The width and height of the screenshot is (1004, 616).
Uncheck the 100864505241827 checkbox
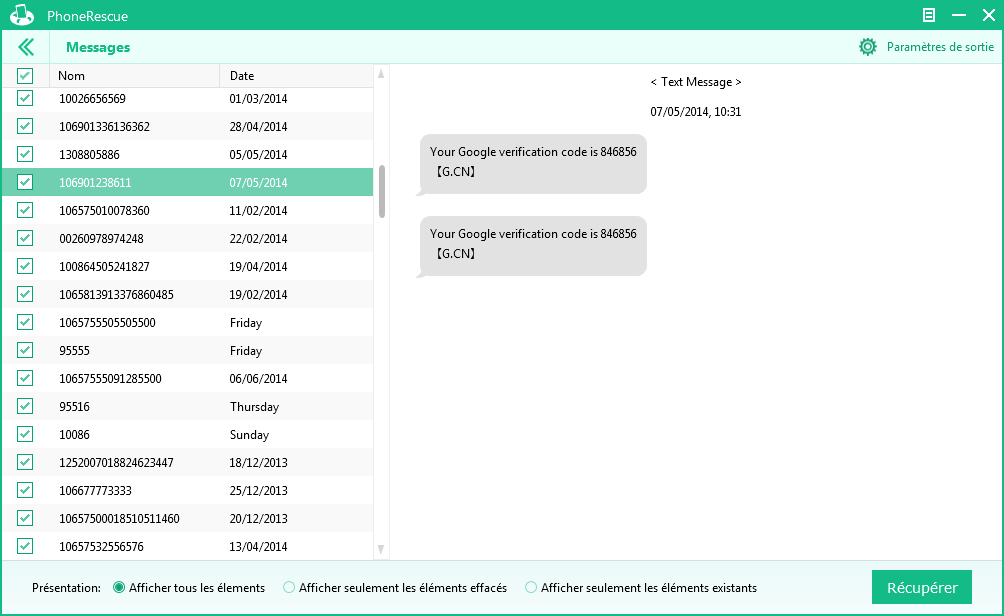point(25,266)
